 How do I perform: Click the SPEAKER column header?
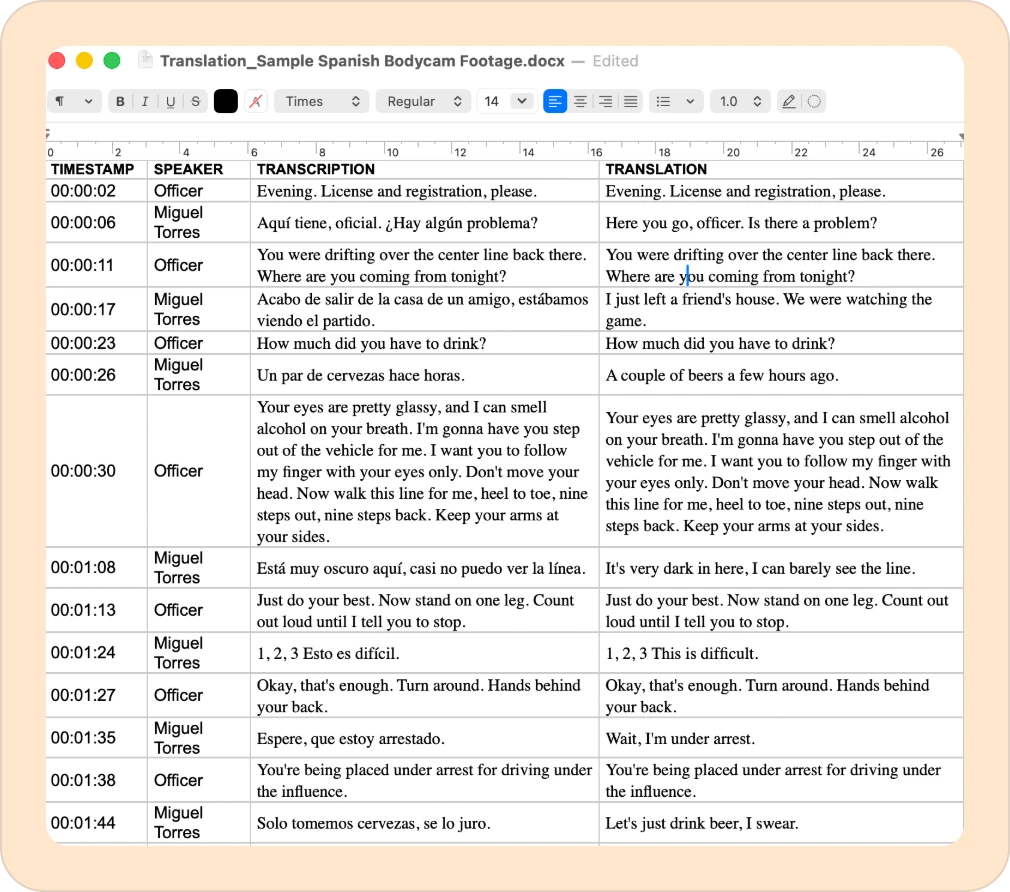tap(188, 169)
